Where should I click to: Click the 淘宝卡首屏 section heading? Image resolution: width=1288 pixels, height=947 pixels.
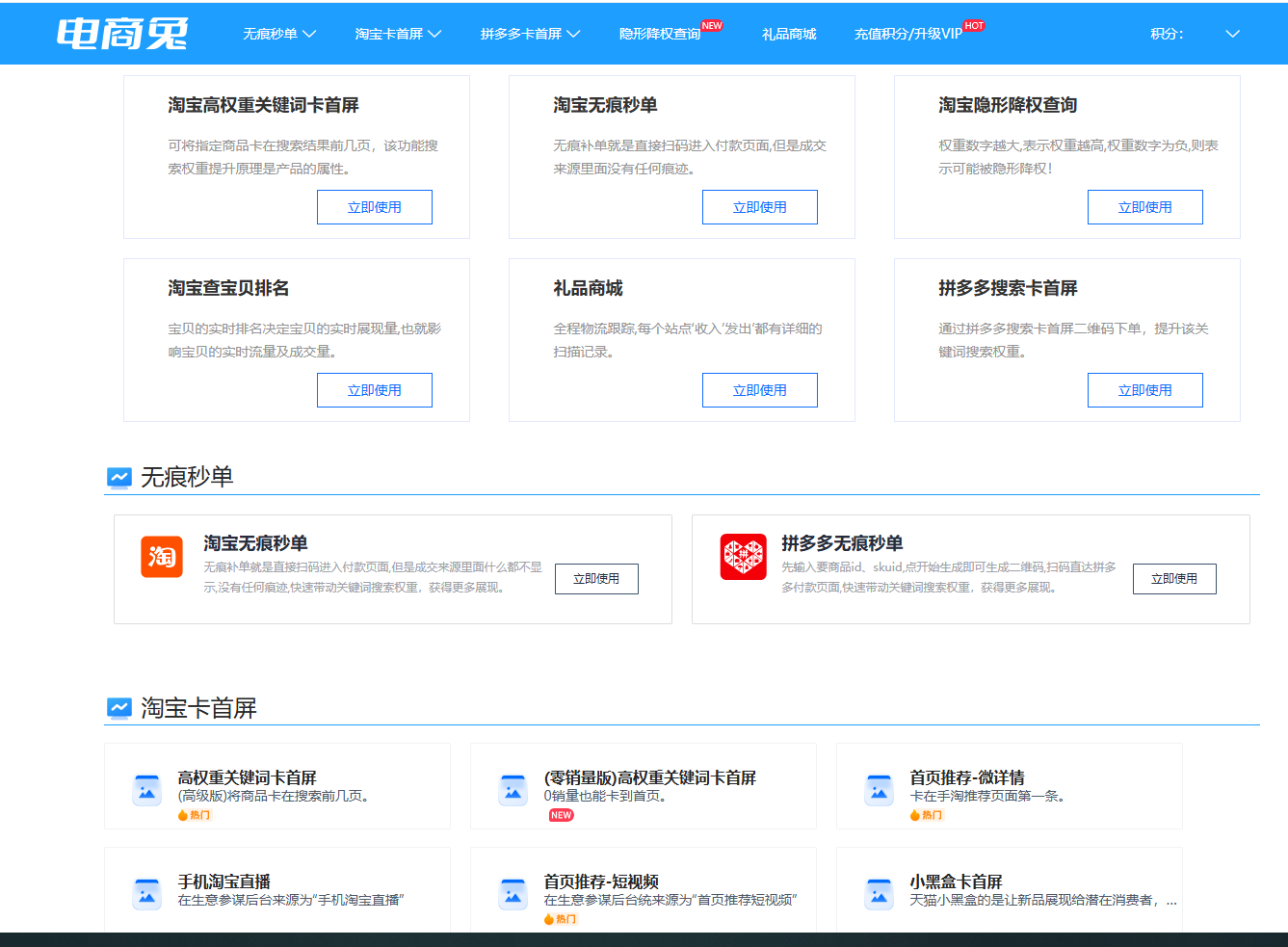(198, 708)
